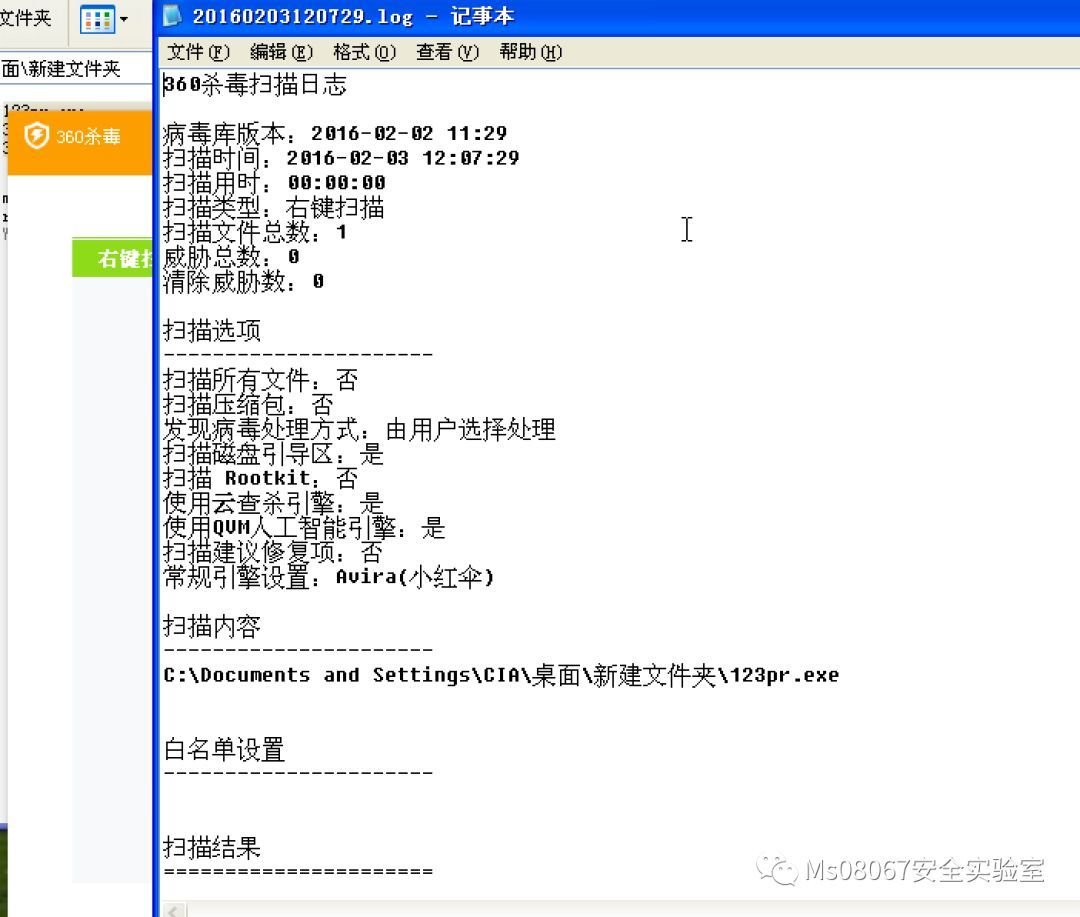Click the line 威胁总数: 0

click(231, 257)
